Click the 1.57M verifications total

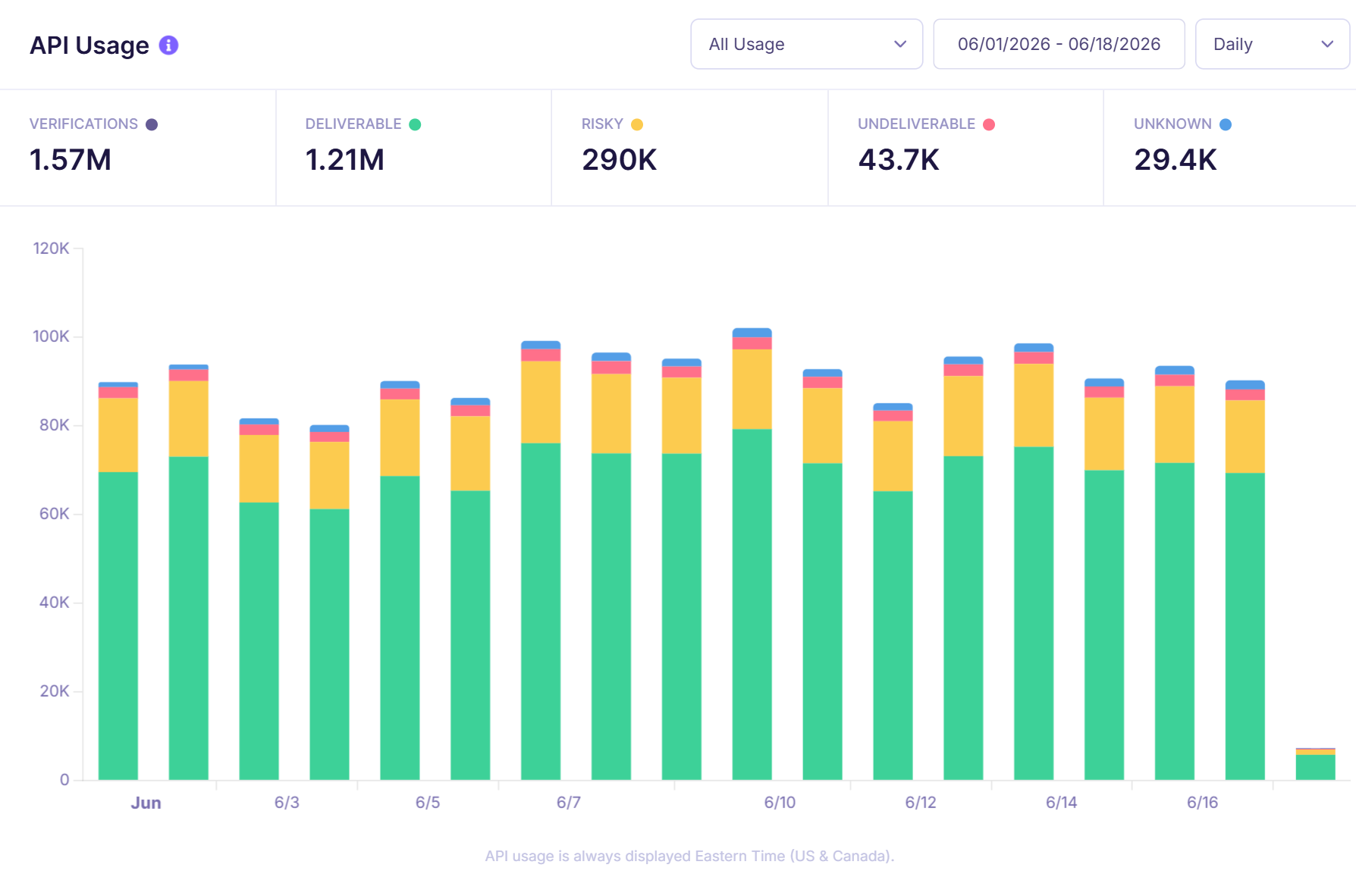[x=71, y=160]
